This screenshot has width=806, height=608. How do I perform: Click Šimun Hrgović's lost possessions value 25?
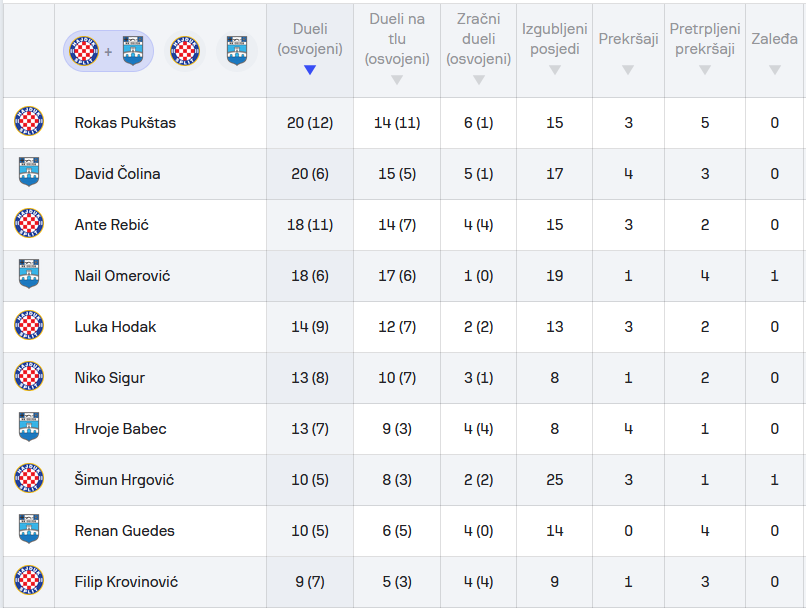pos(554,480)
